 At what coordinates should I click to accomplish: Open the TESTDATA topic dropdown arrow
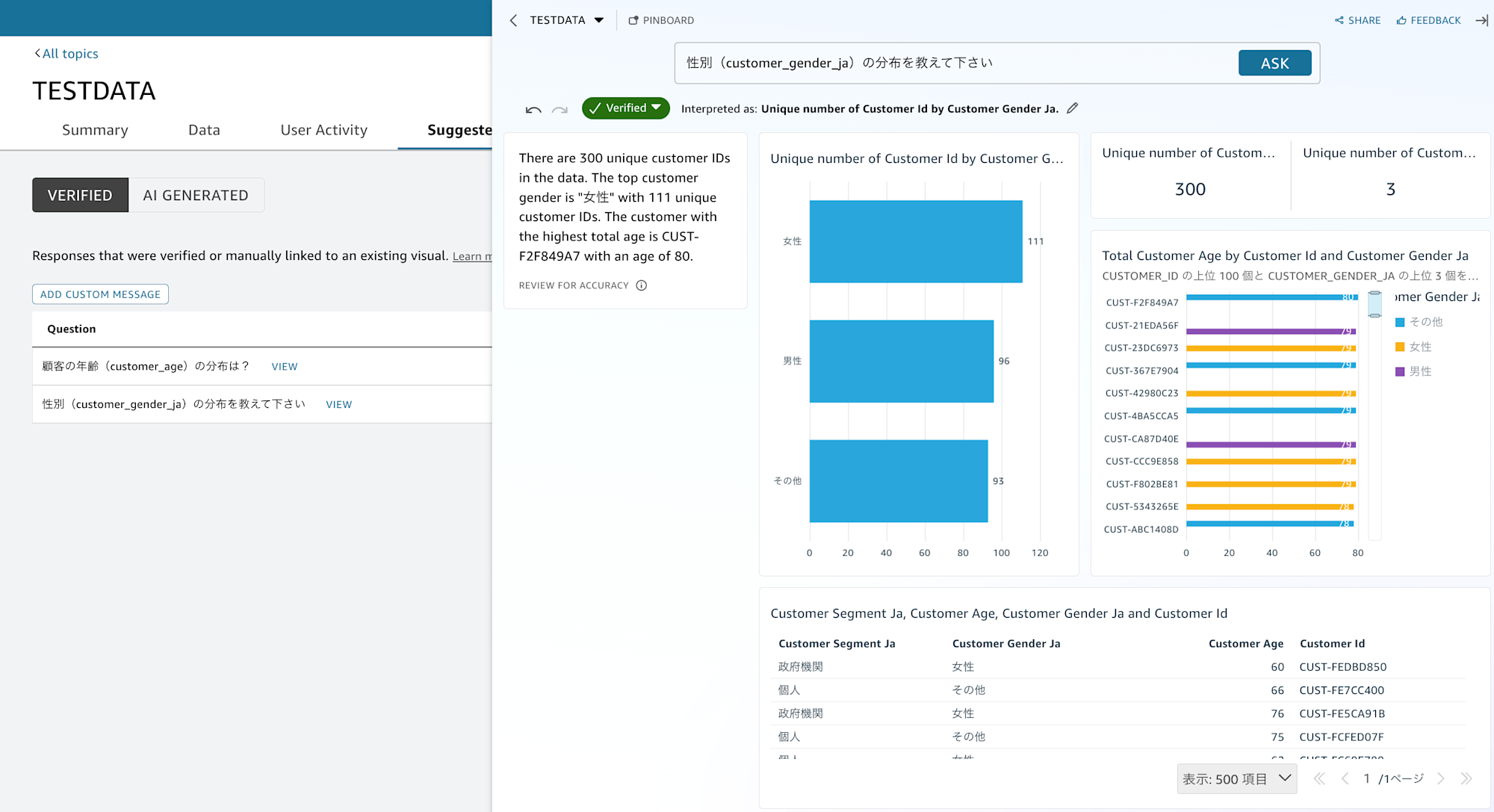click(x=599, y=20)
